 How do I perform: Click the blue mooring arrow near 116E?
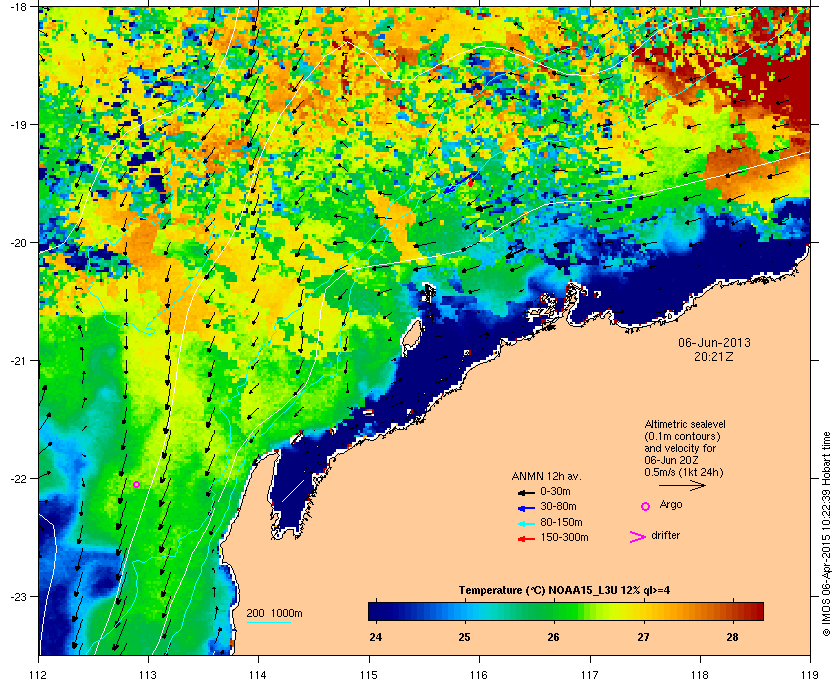(459, 184)
